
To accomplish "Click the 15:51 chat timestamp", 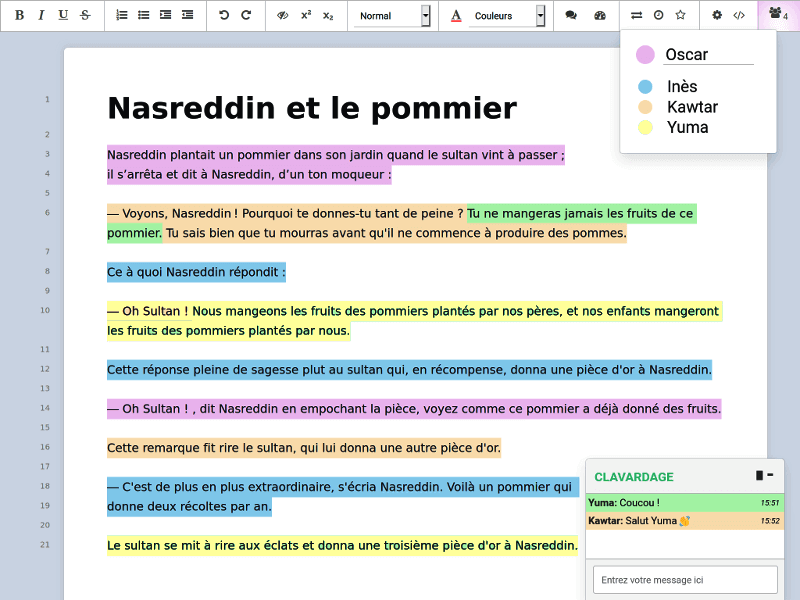I will pyautogui.click(x=770, y=503).
